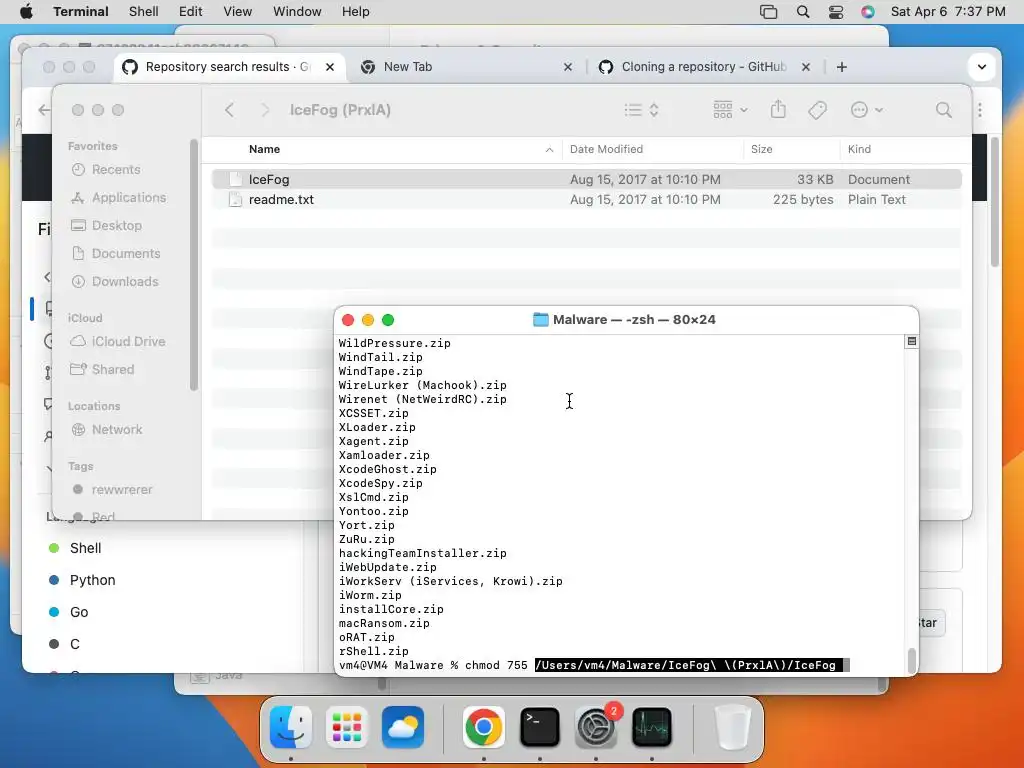Show the date and time panel

tap(948, 12)
